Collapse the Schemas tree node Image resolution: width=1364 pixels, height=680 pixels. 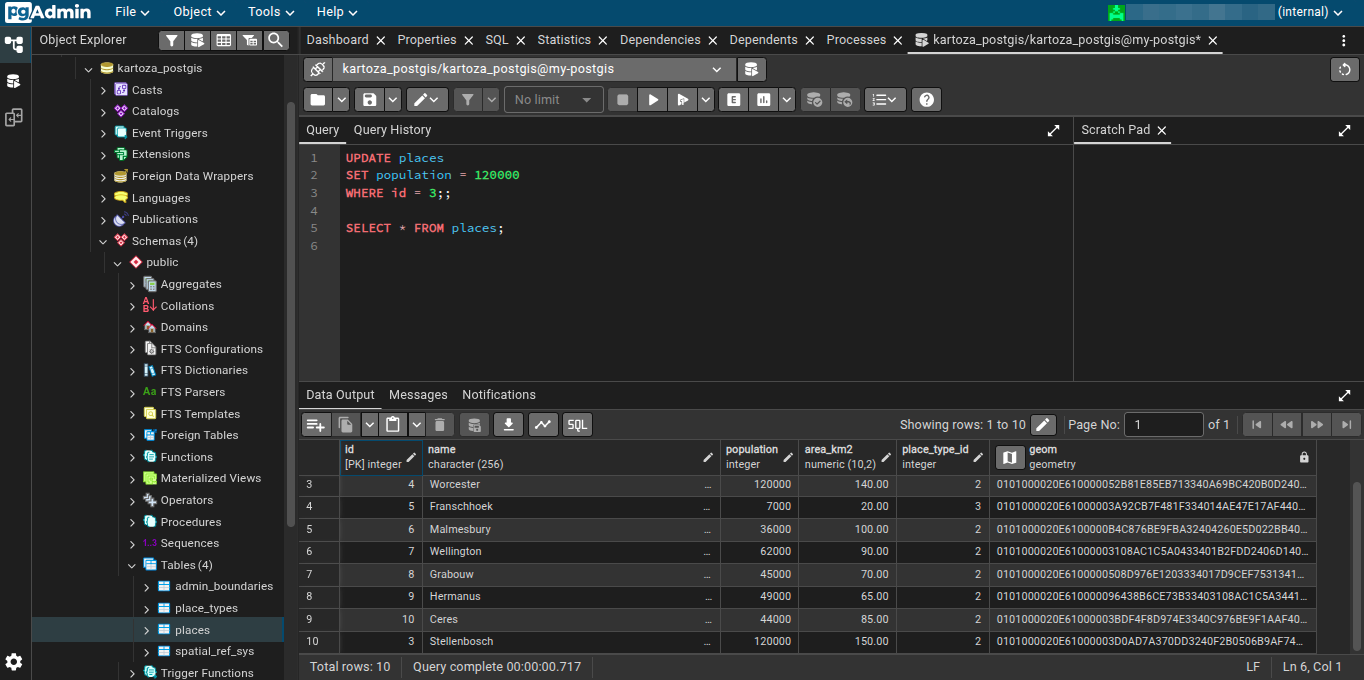point(103,241)
